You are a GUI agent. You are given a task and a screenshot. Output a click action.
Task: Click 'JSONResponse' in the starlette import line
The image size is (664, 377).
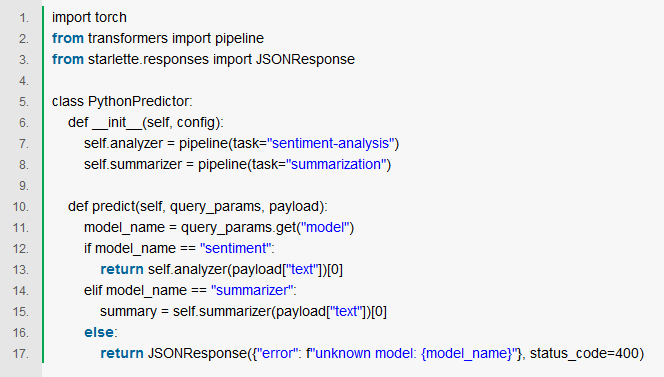(305, 59)
